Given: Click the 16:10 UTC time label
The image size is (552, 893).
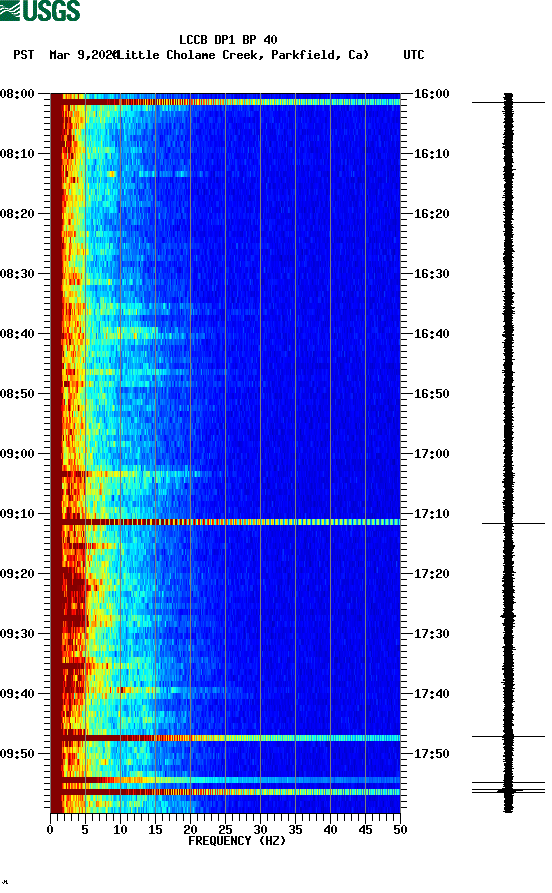Looking at the screenshot, I should [x=431, y=154].
